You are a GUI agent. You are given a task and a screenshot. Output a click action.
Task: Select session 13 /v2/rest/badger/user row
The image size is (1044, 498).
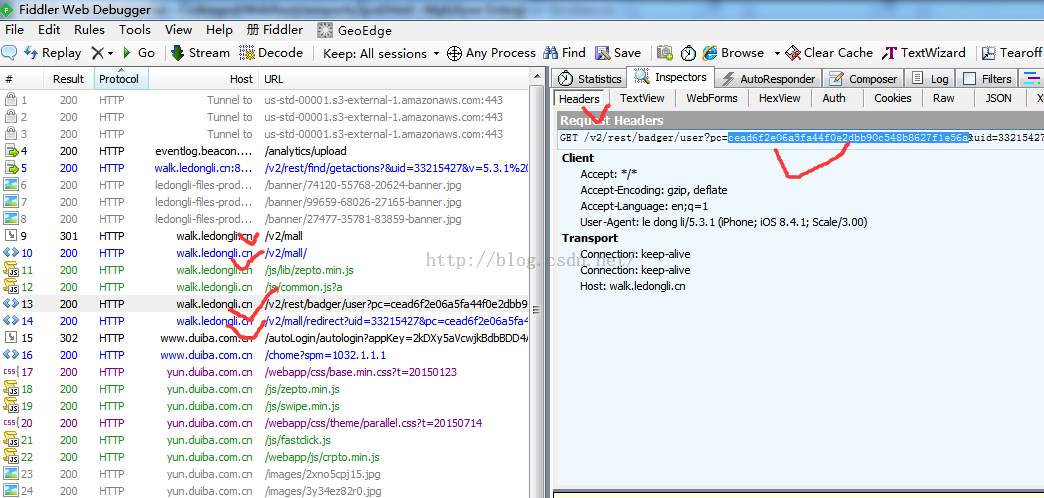pos(264,304)
